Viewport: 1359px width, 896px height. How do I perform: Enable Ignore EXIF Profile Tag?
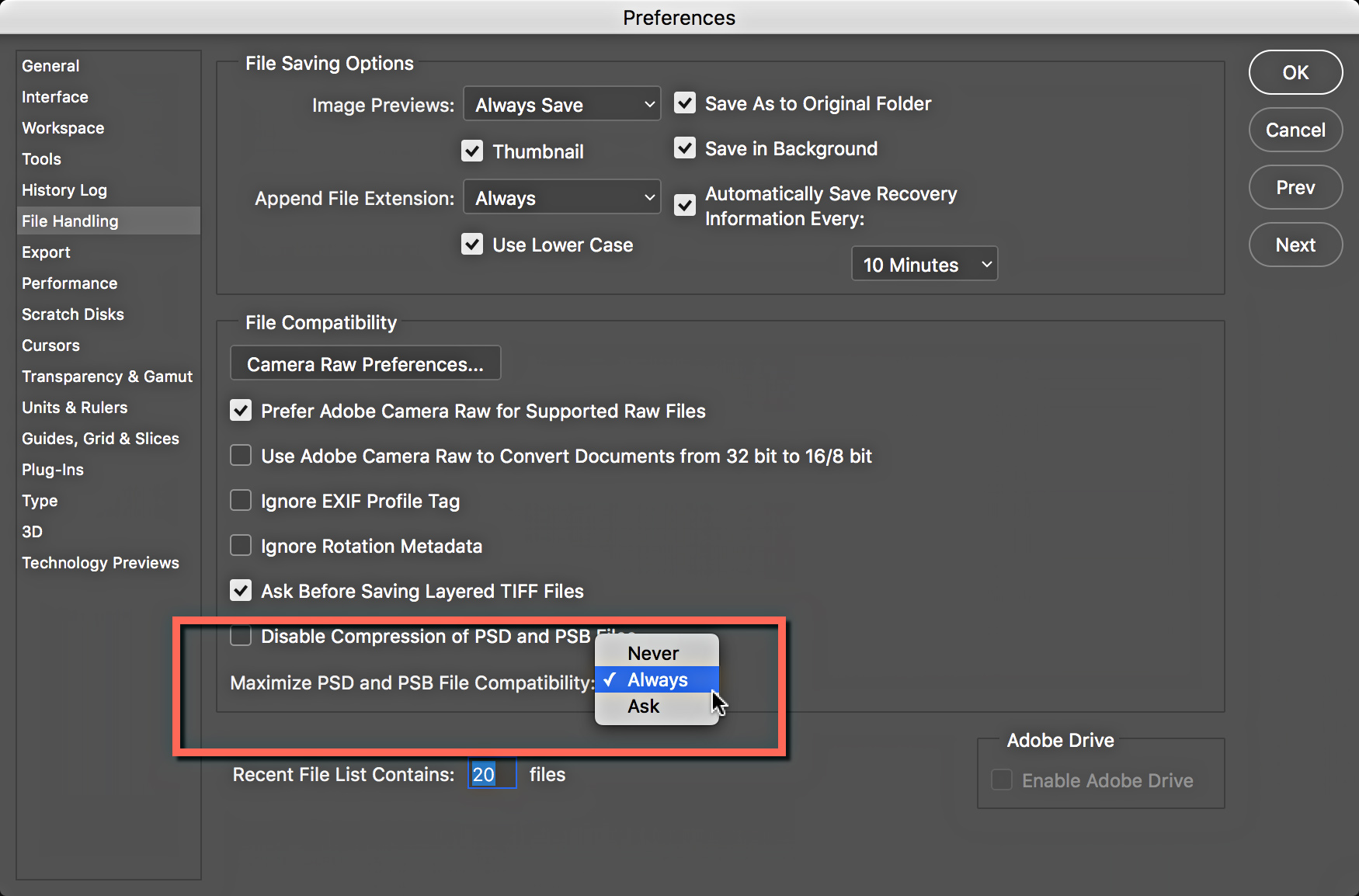click(241, 500)
